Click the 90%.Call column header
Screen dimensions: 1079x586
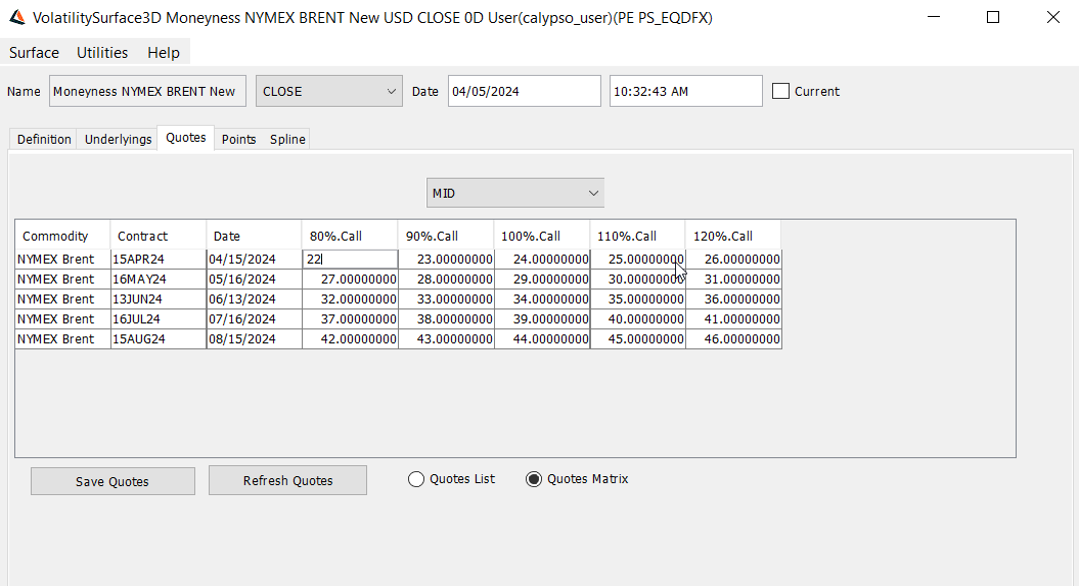click(x=446, y=236)
